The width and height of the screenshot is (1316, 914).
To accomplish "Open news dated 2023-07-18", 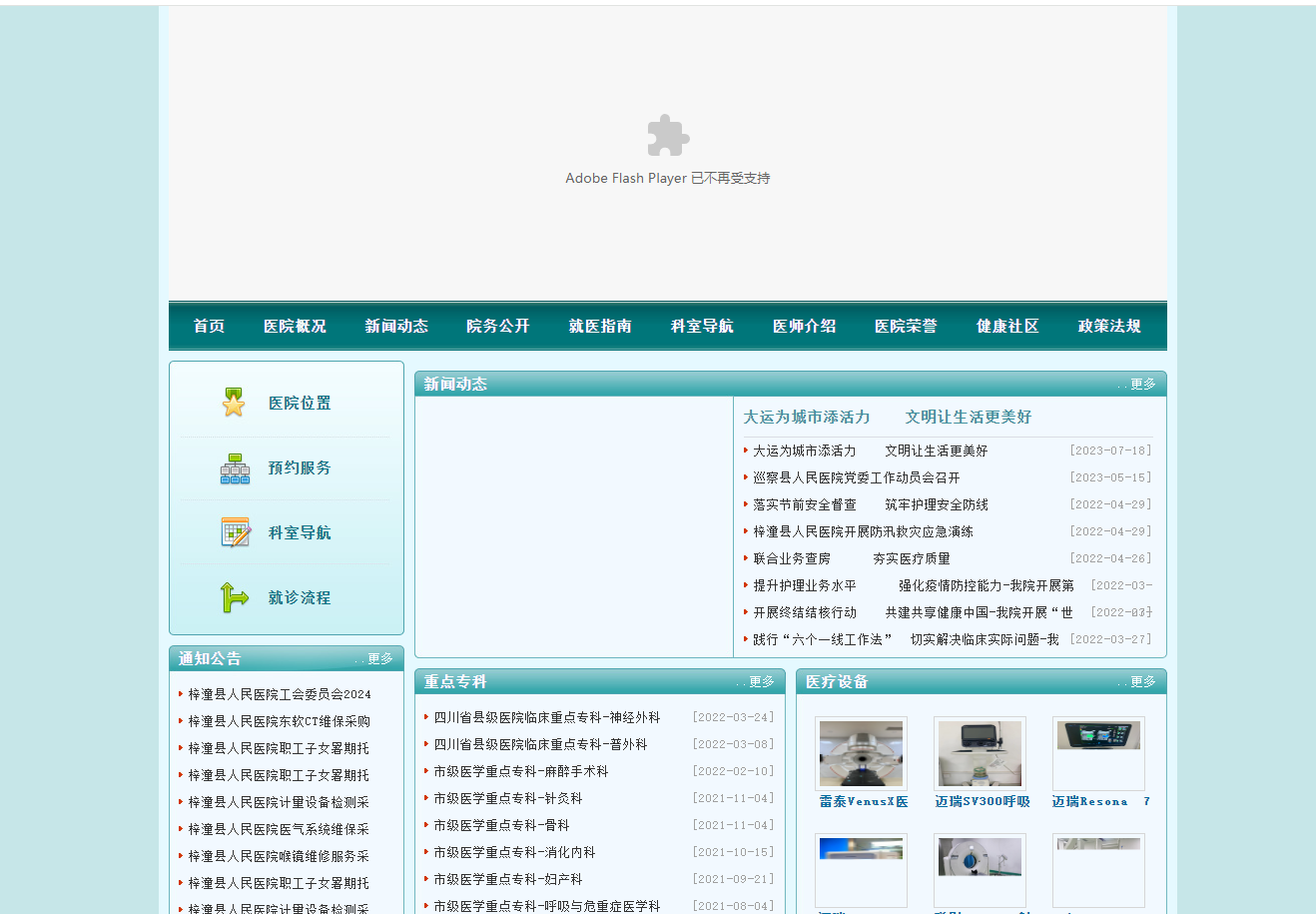I will click(x=870, y=451).
